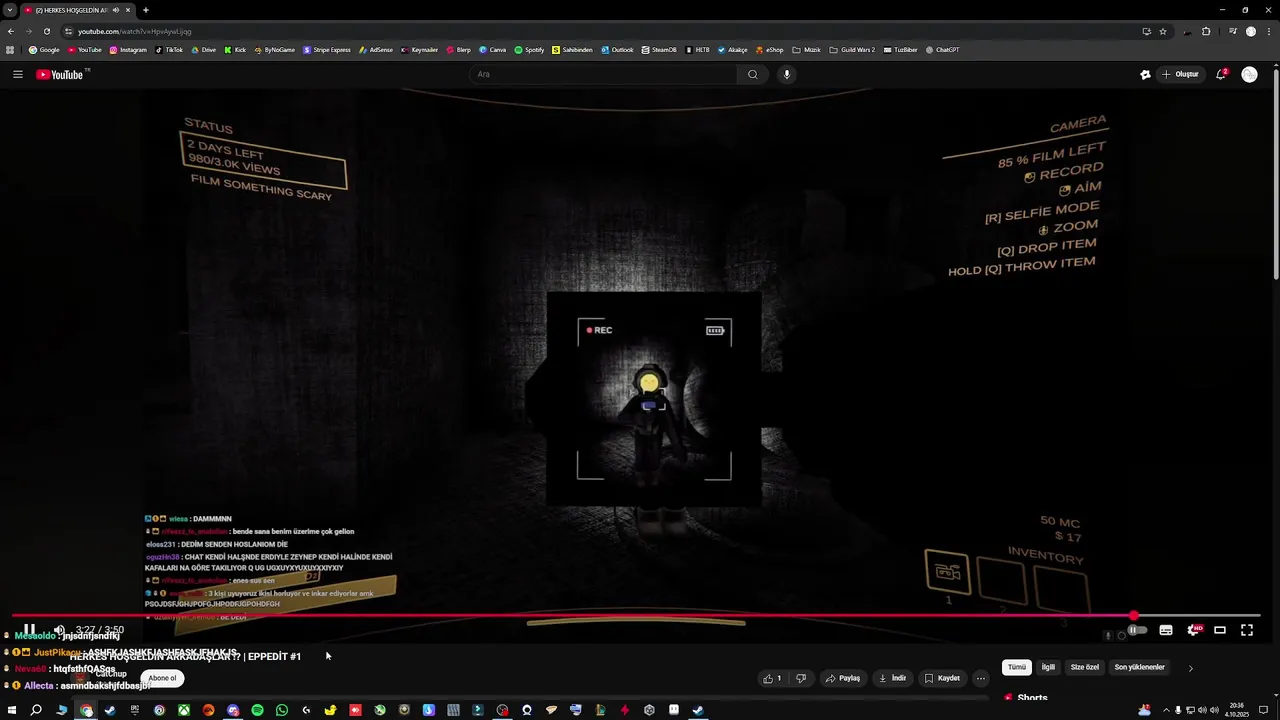Go back with the browser arrow

11,31
